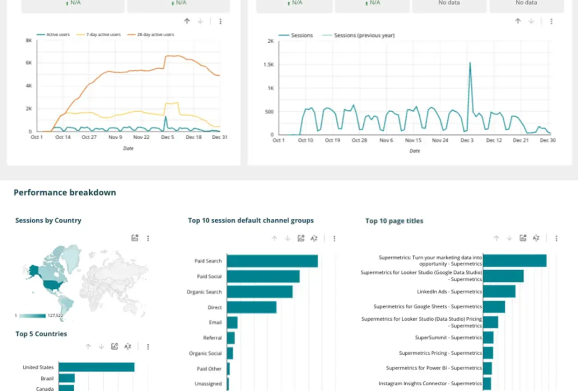Open more options on channel groups chart
This screenshot has width=578, height=391.
point(334,238)
